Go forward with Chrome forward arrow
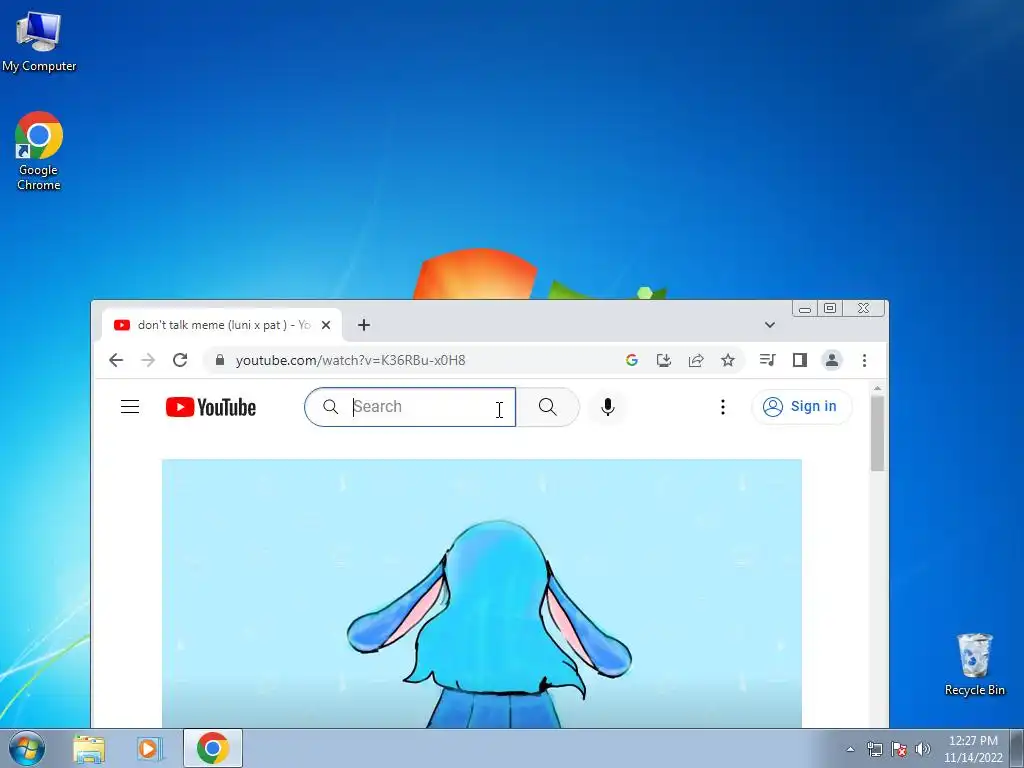 [148, 360]
